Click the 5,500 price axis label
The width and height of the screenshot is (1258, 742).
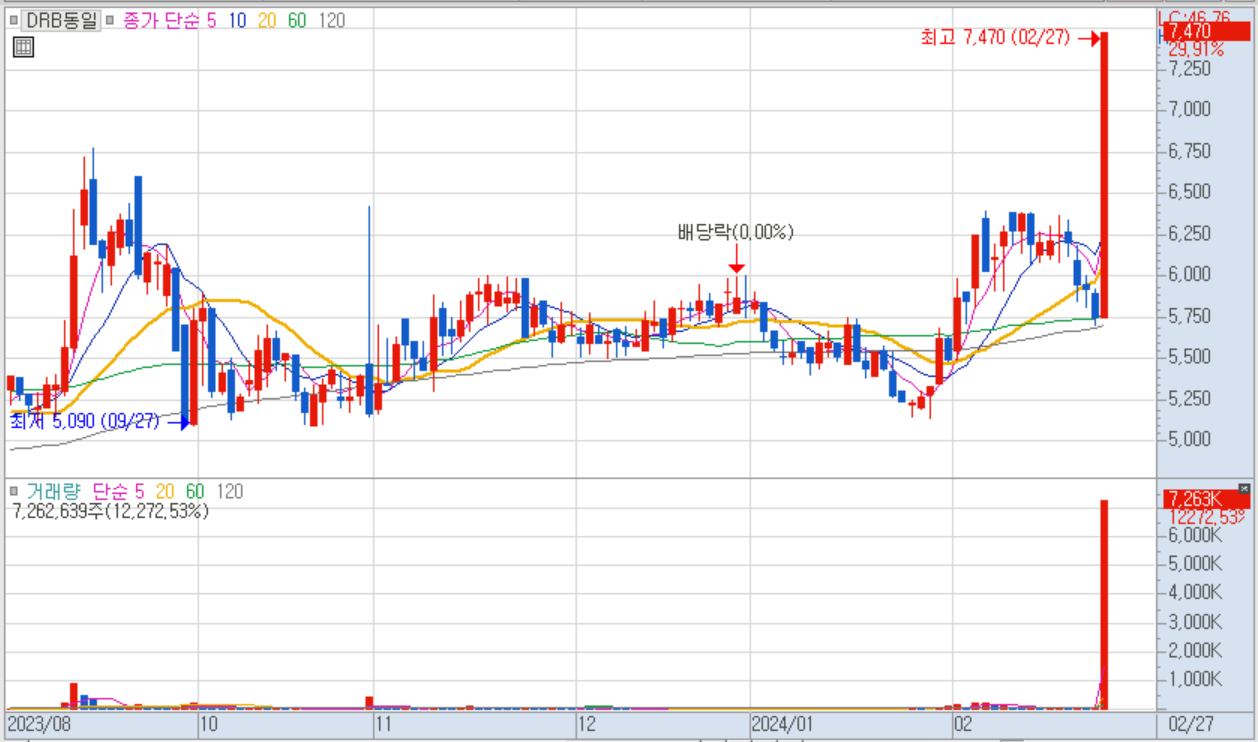1189,357
